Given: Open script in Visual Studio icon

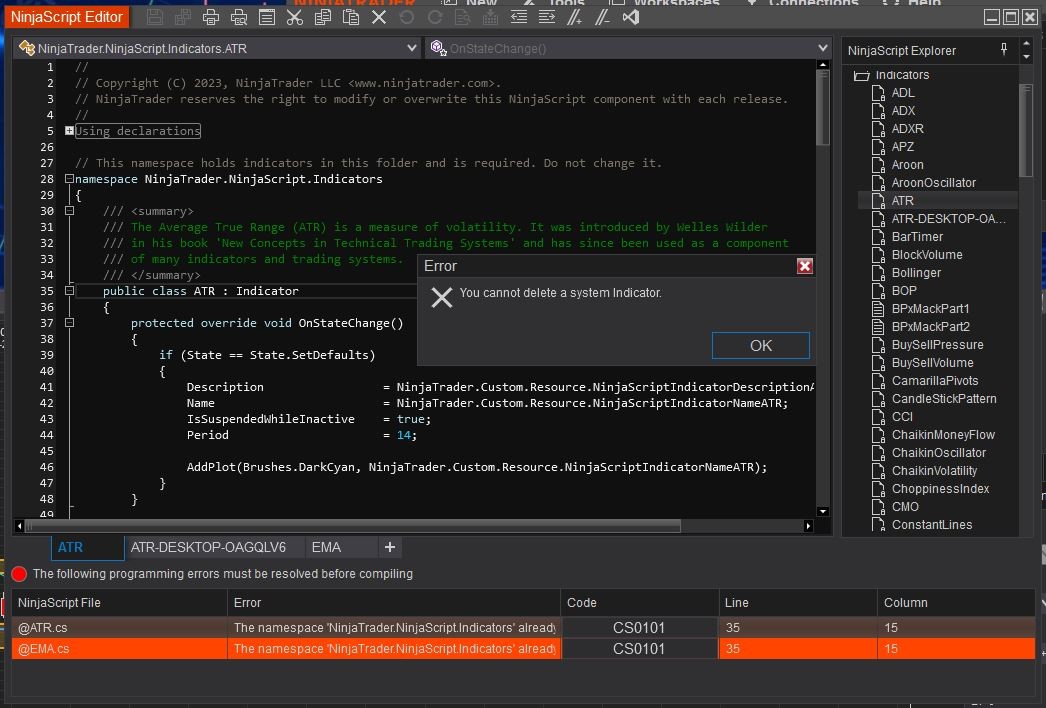Looking at the screenshot, I should click(631, 17).
